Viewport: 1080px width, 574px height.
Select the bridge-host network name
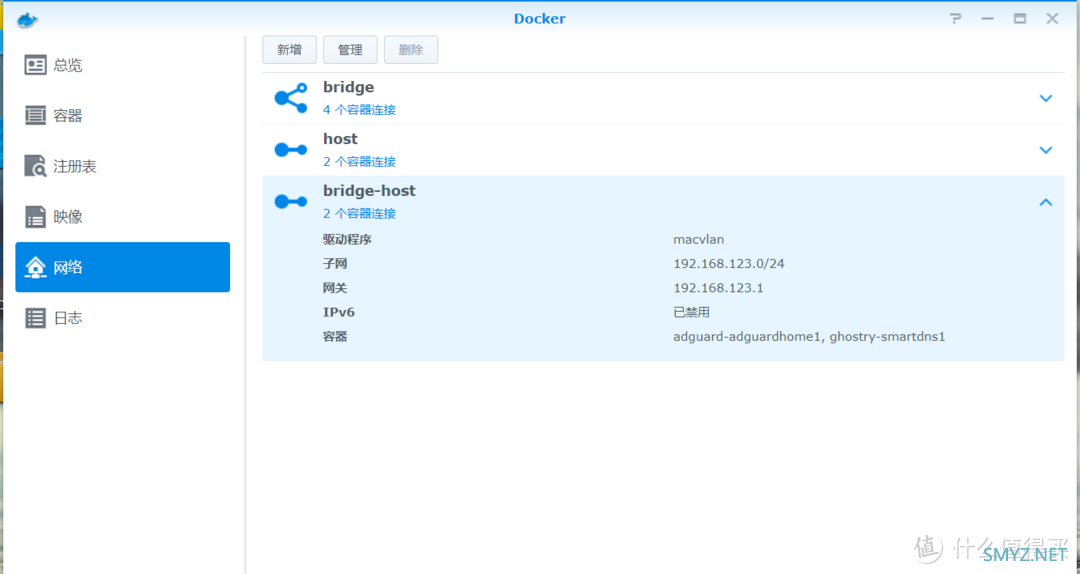coord(369,191)
